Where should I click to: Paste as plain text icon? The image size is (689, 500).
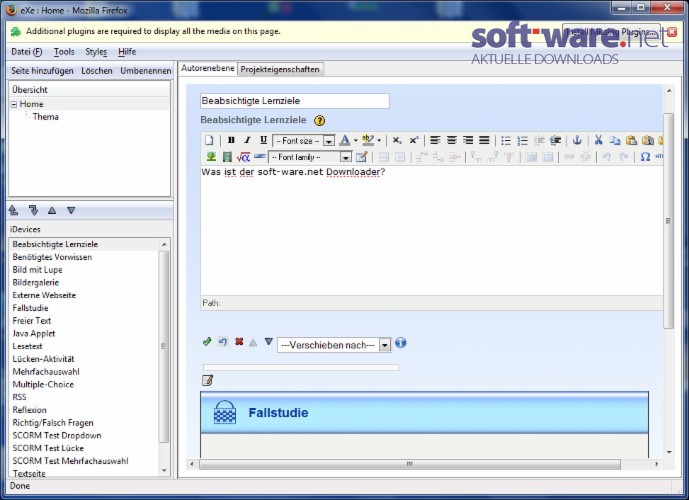tap(648, 141)
